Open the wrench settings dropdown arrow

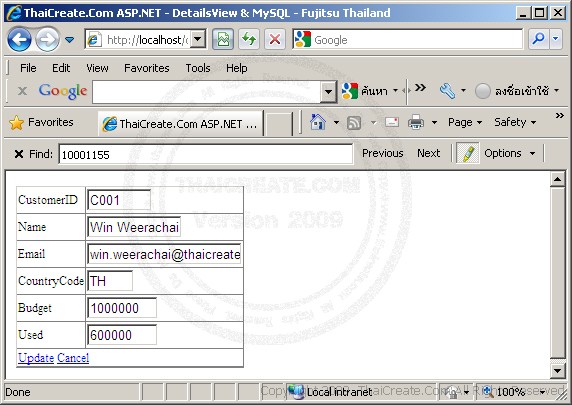(x=463, y=90)
